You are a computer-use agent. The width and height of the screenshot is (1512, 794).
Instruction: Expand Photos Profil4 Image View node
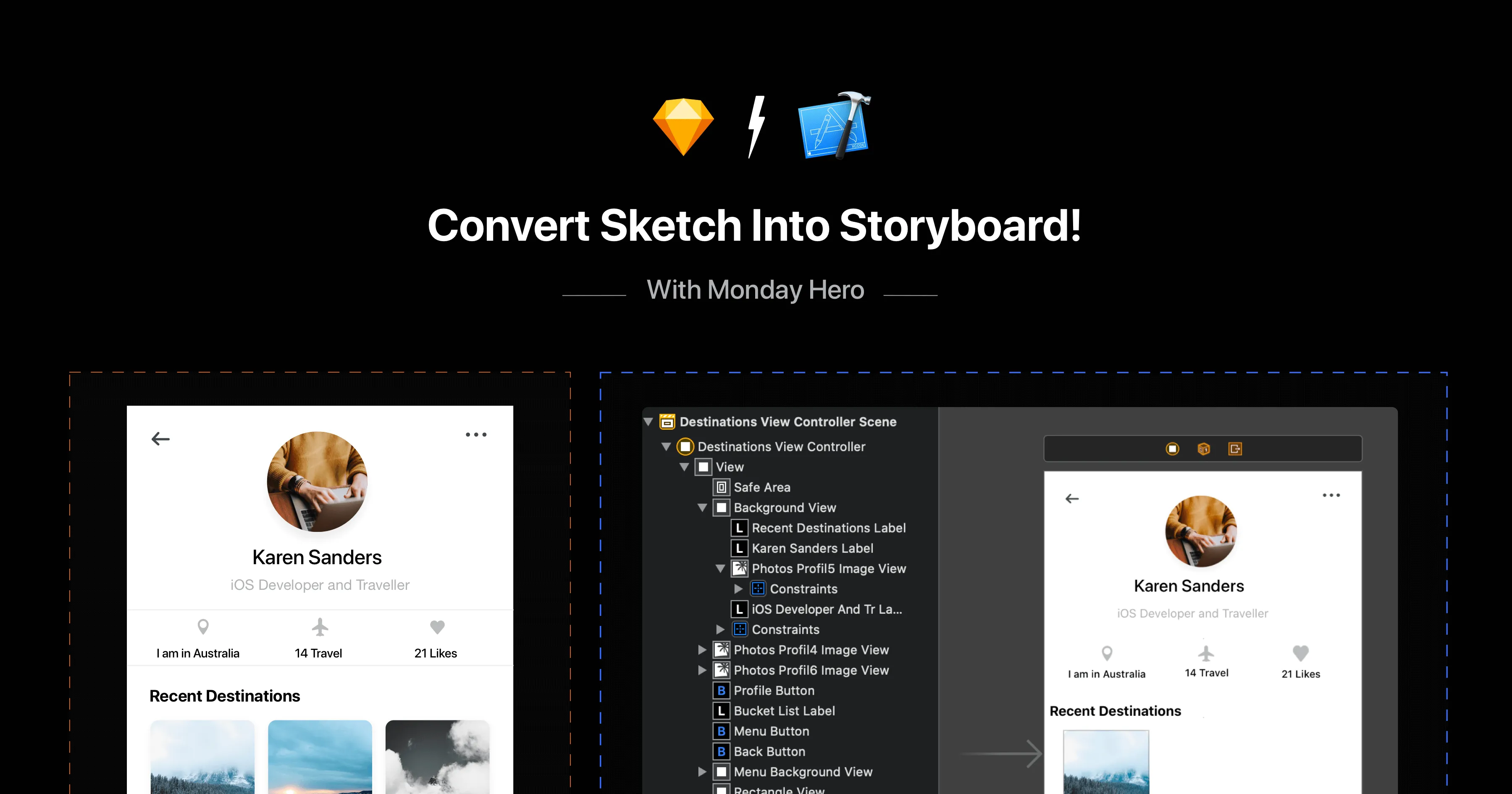[x=702, y=649]
